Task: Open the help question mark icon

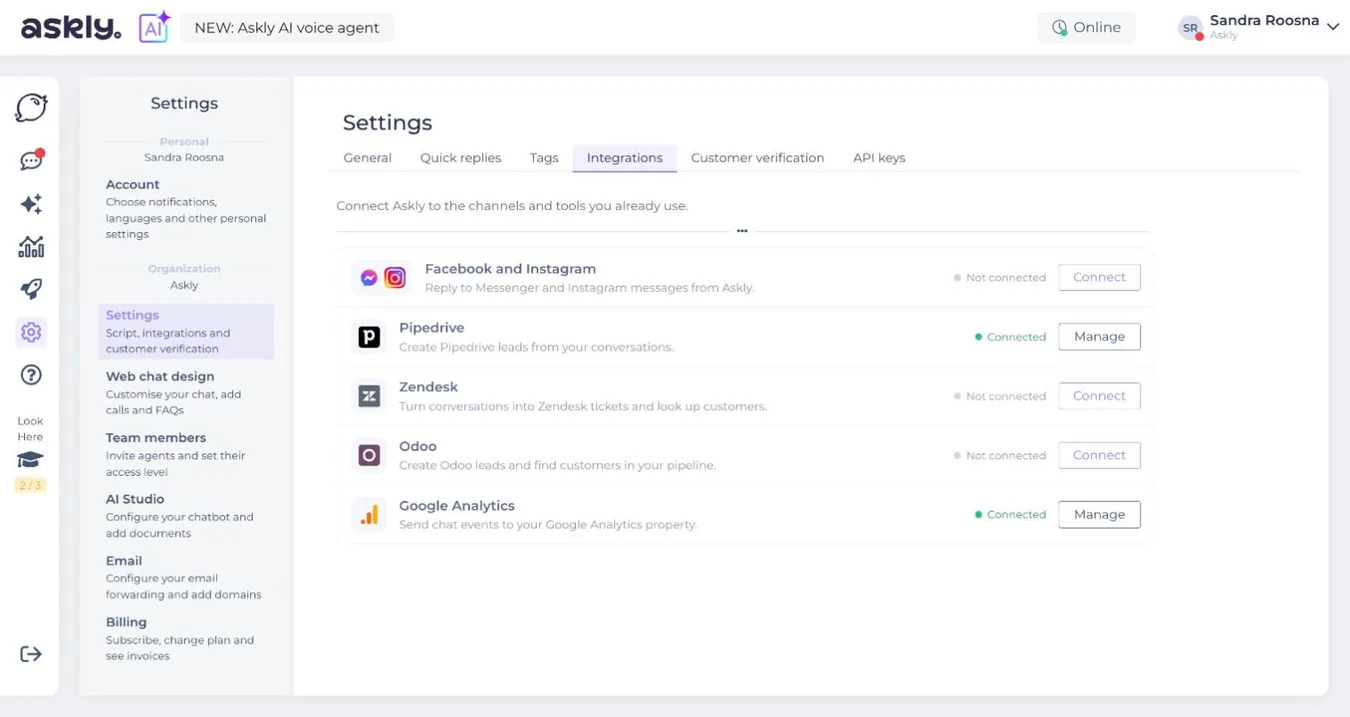Action: pos(31,375)
